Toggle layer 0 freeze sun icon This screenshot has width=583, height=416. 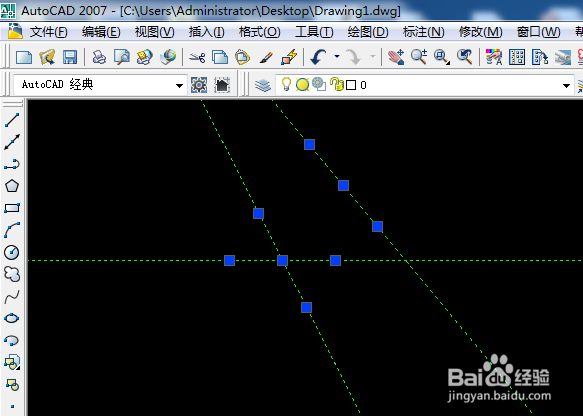click(x=302, y=85)
